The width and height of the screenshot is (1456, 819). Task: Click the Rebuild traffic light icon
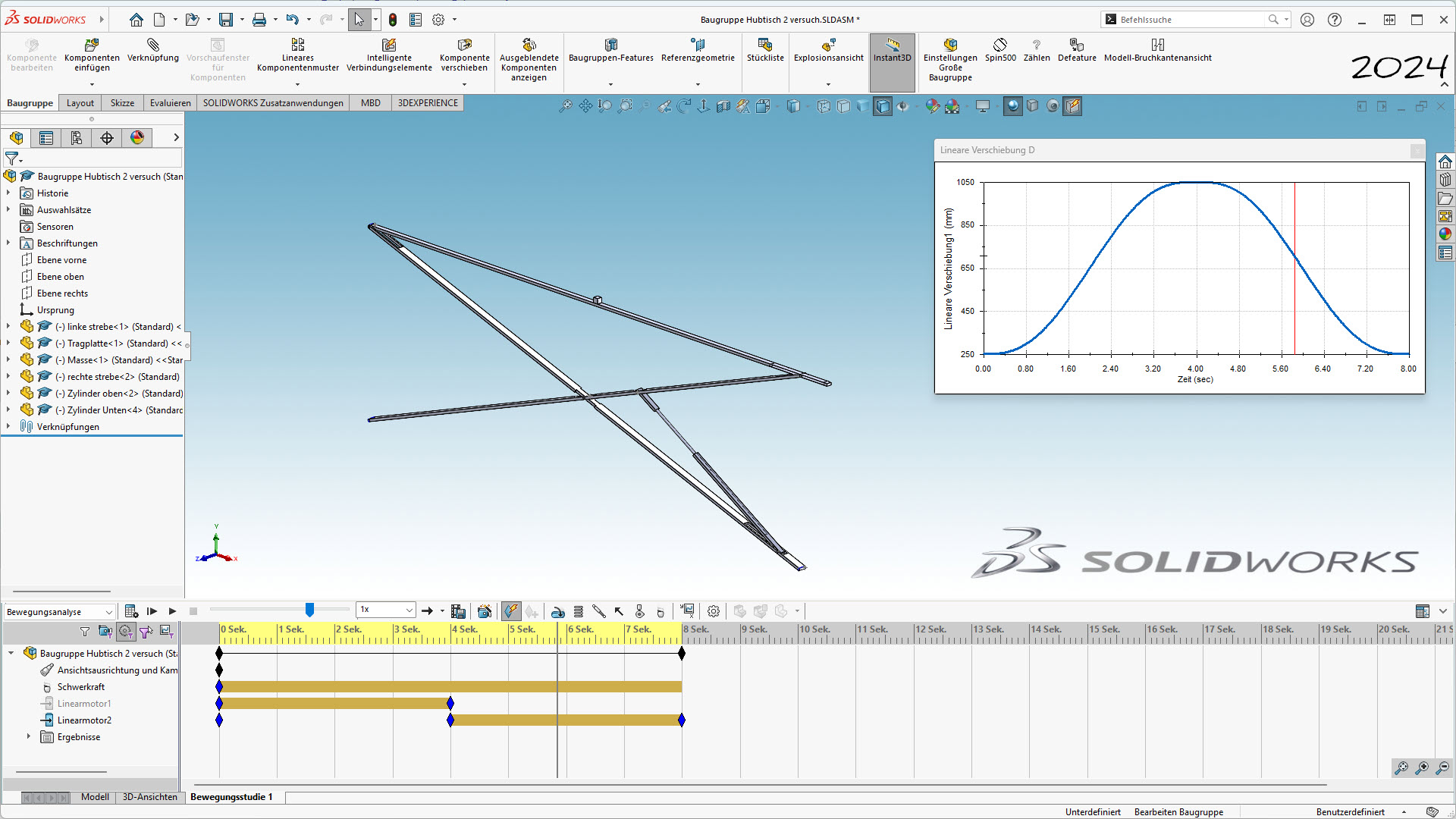393,20
